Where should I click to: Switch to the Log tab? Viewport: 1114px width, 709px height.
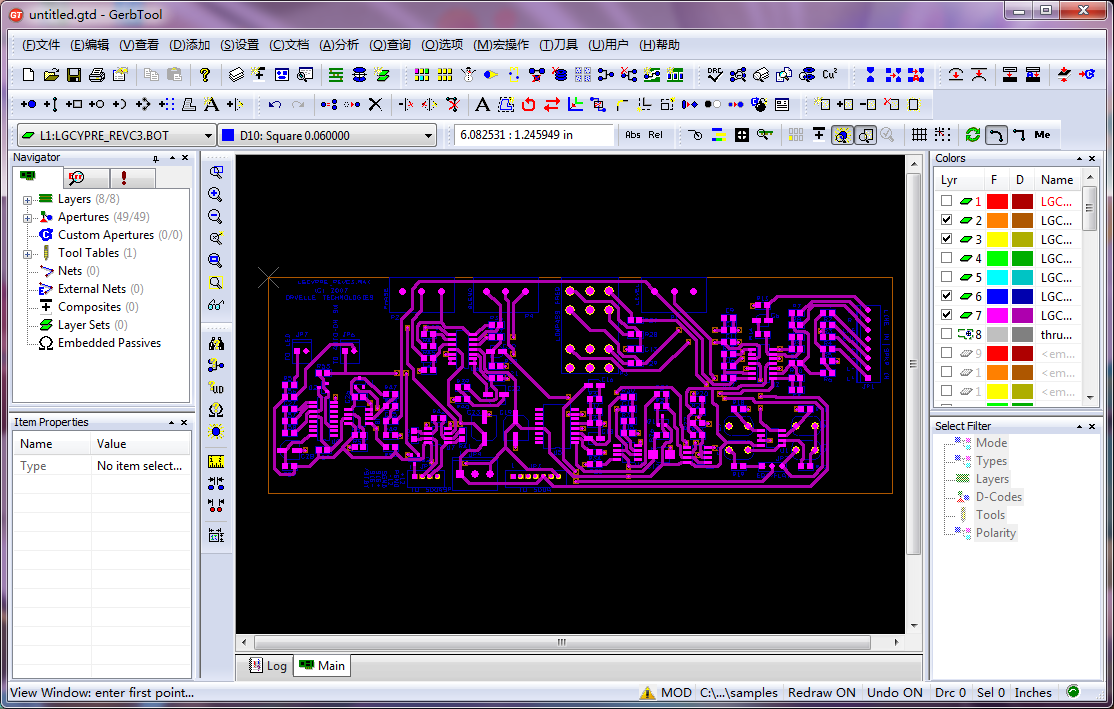click(x=268, y=666)
